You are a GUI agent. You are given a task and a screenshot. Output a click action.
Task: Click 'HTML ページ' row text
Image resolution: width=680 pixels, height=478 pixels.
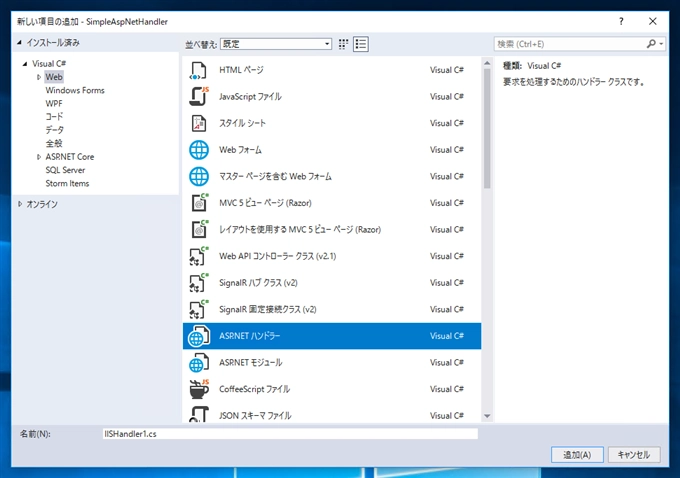tap(241, 70)
